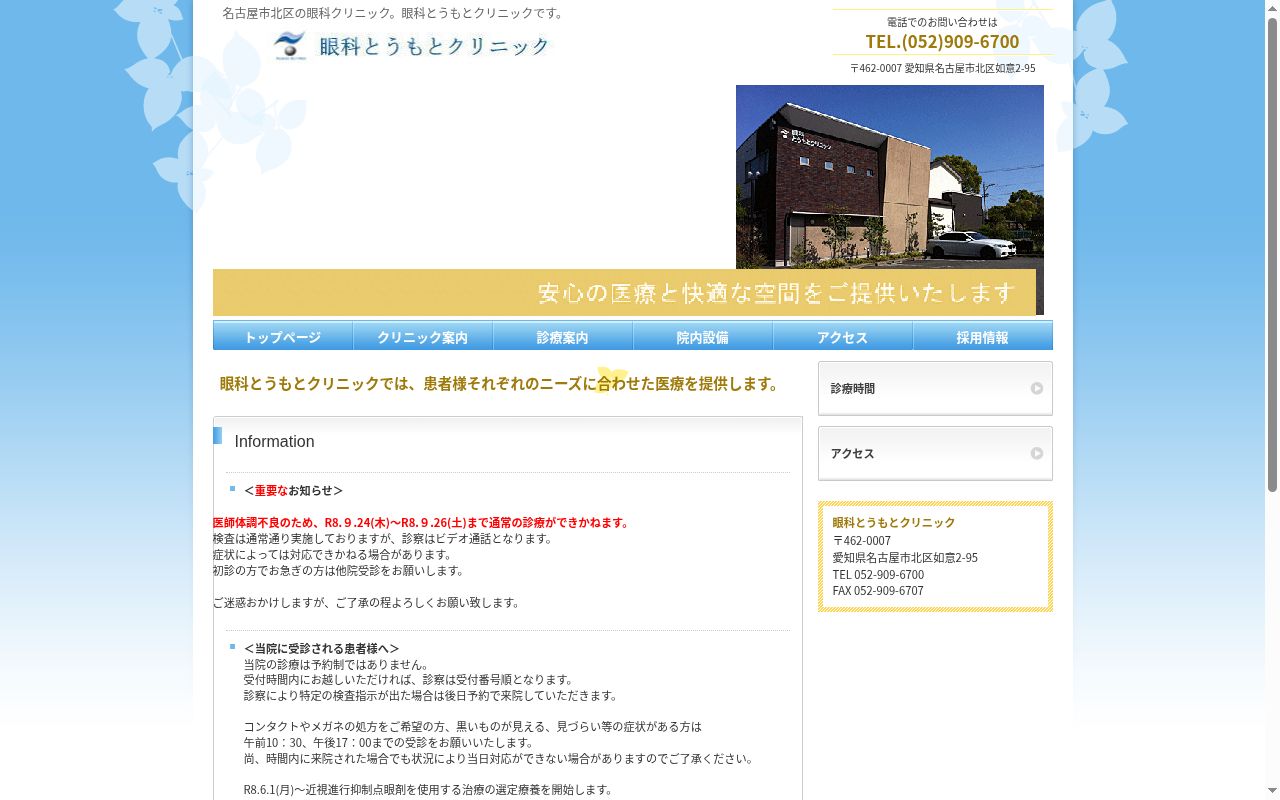The height and width of the screenshot is (800, 1280).
Task: Click the blue bullet beside 当院に受診される患者様へ
Action: [x=232, y=647]
